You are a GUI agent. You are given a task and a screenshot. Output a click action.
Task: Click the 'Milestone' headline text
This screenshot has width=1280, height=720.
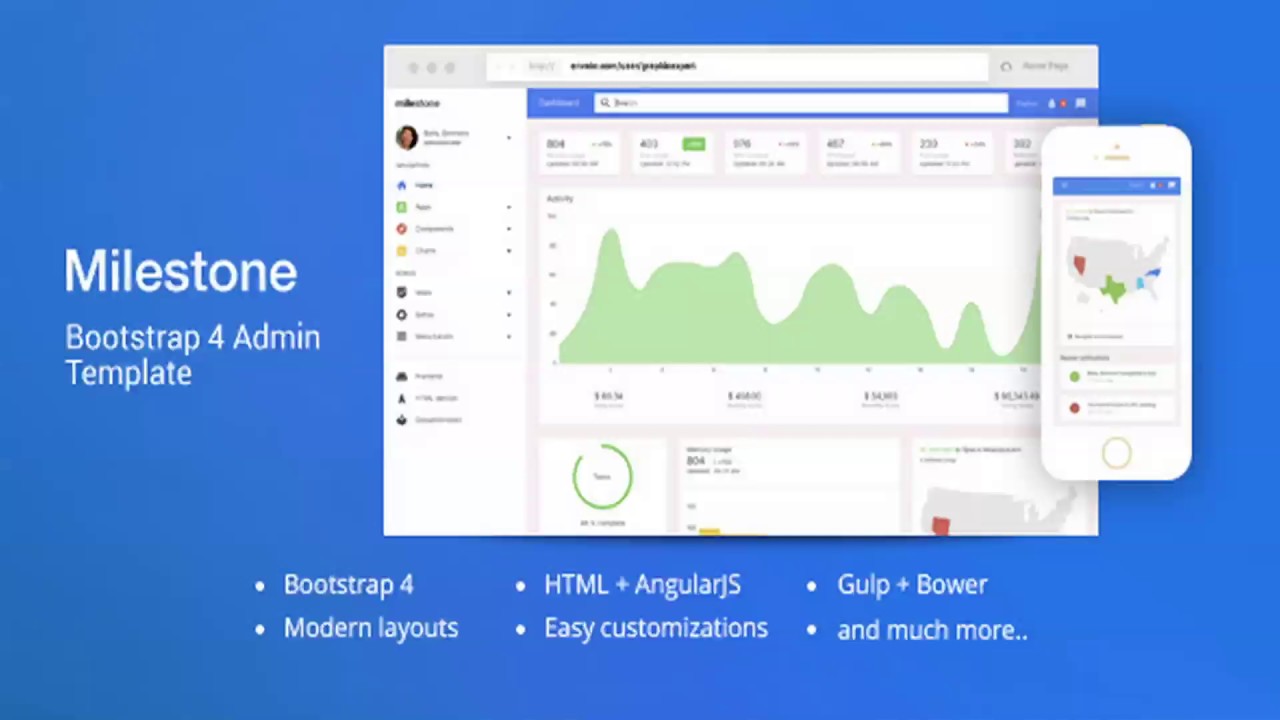(181, 271)
